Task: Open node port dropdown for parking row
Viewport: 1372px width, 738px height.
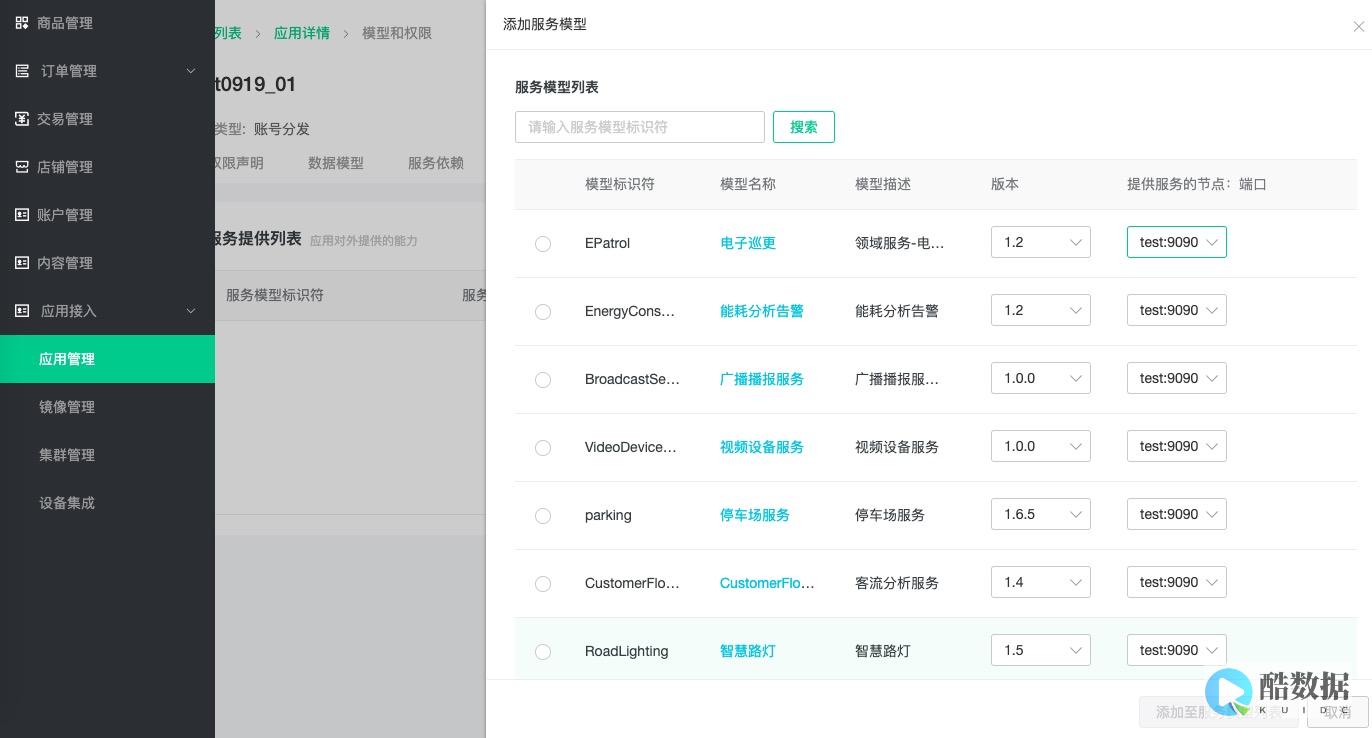Action: (1177, 514)
